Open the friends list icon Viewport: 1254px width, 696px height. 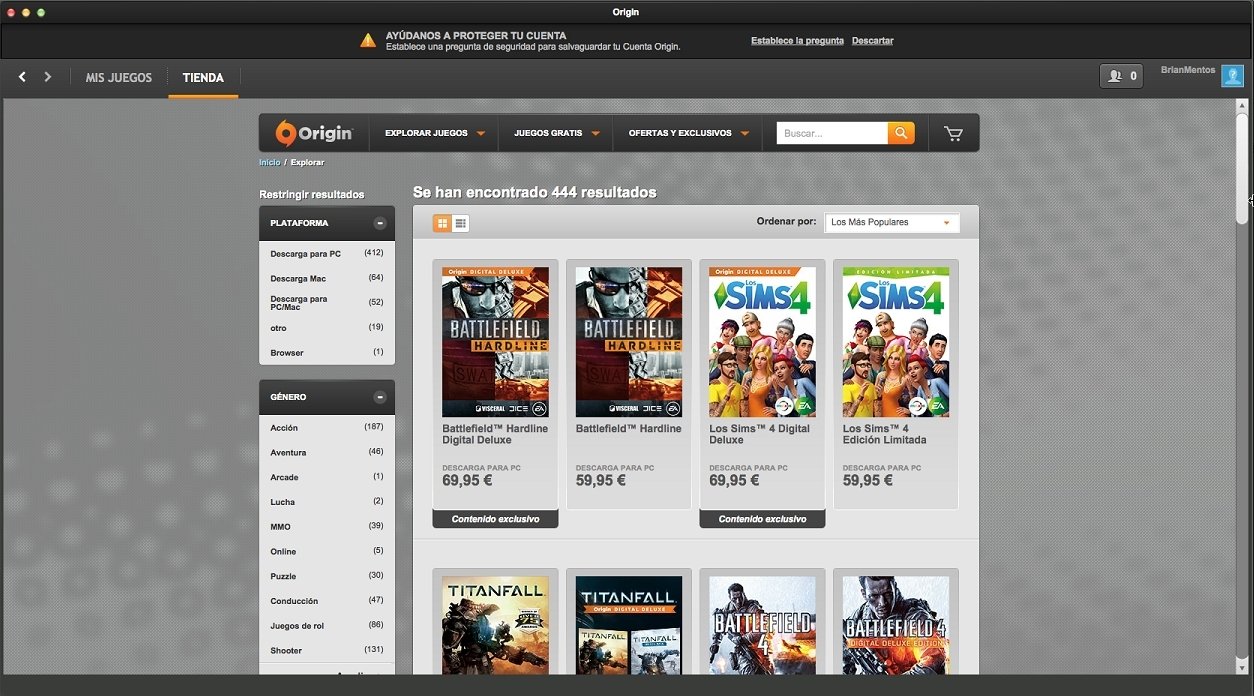[1121, 76]
